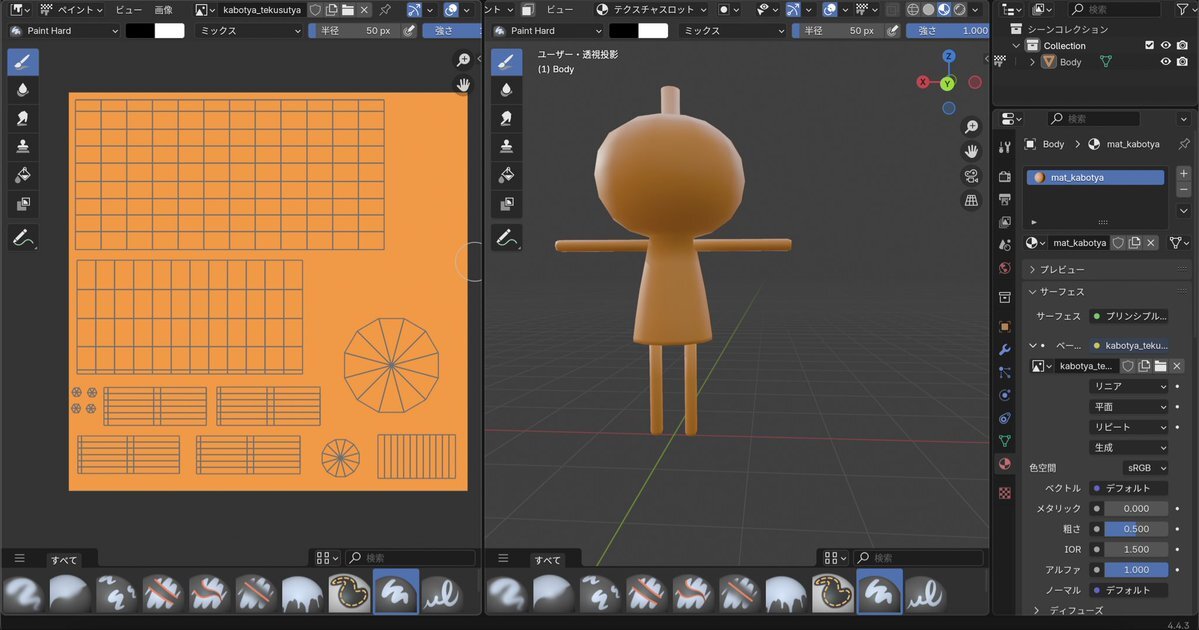Open the ビュー menu in 3D viewport
Screen dimensions: 1199x630
pos(560,10)
